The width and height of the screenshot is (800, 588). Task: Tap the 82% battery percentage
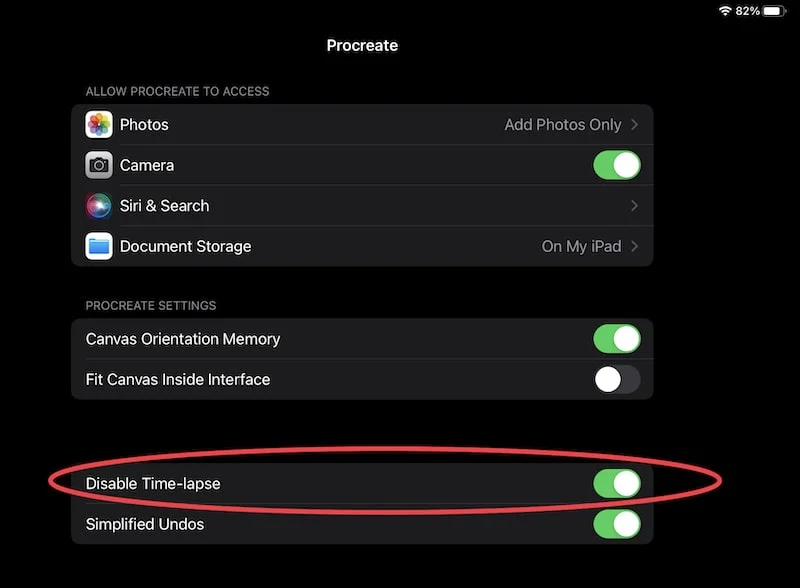(x=747, y=11)
